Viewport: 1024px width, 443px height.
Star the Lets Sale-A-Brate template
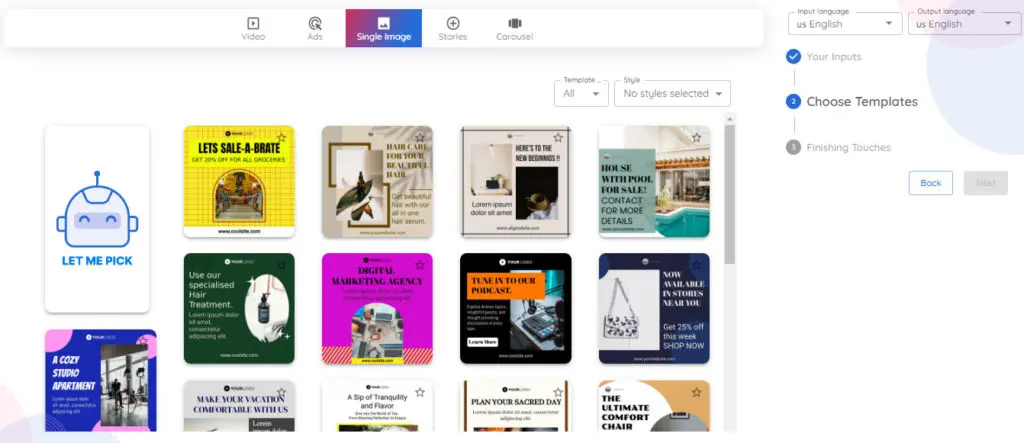pyautogui.click(x=281, y=137)
